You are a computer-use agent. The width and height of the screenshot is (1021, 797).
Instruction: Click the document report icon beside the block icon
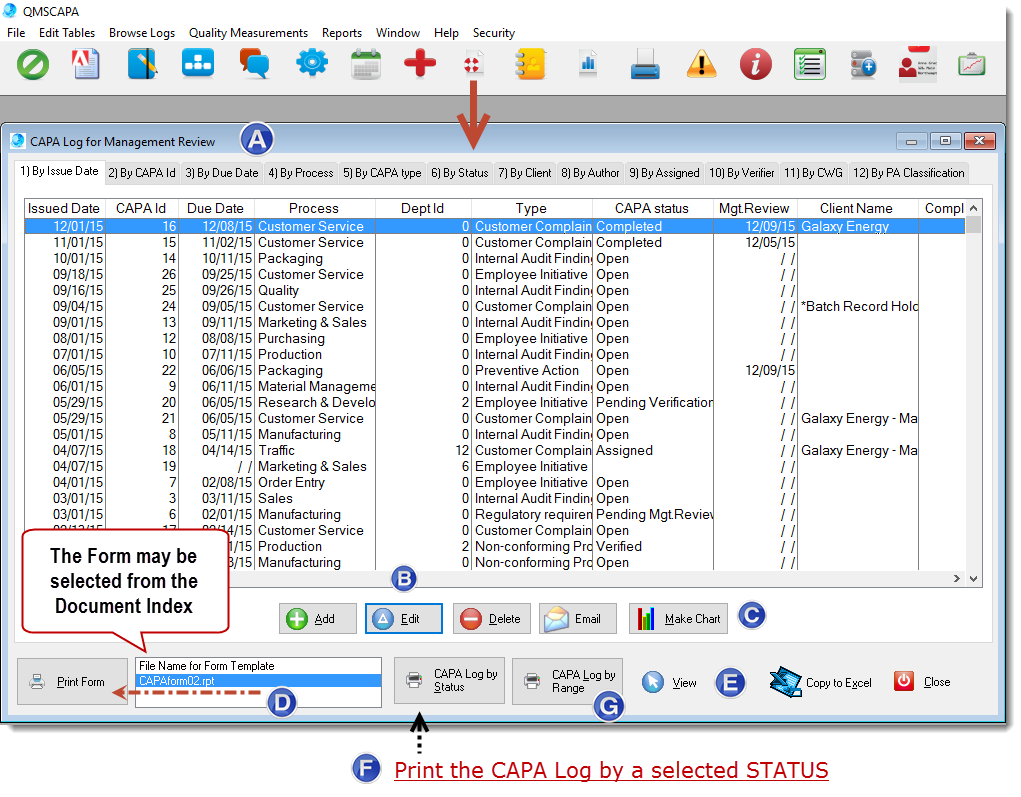85,63
